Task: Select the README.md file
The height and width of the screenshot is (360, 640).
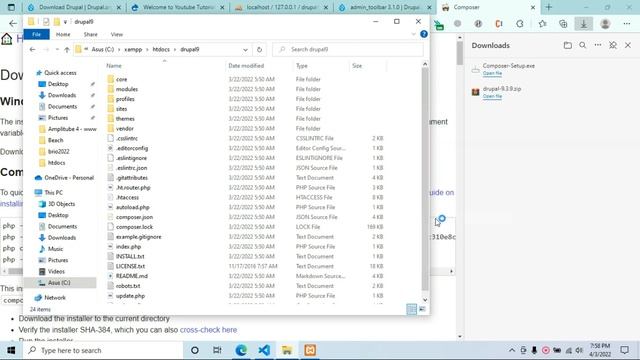Action: (131, 276)
